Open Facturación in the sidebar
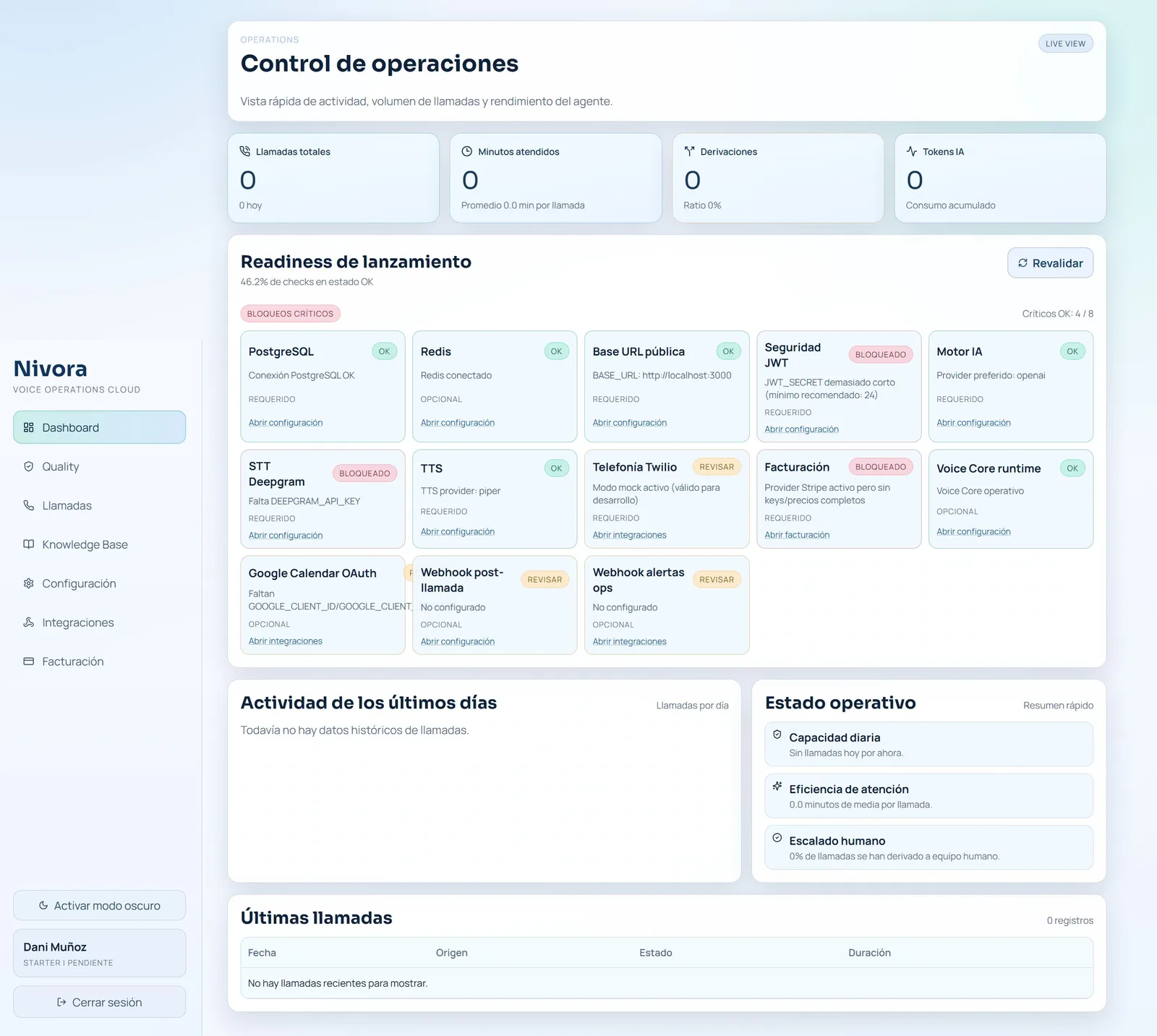 (x=99, y=662)
